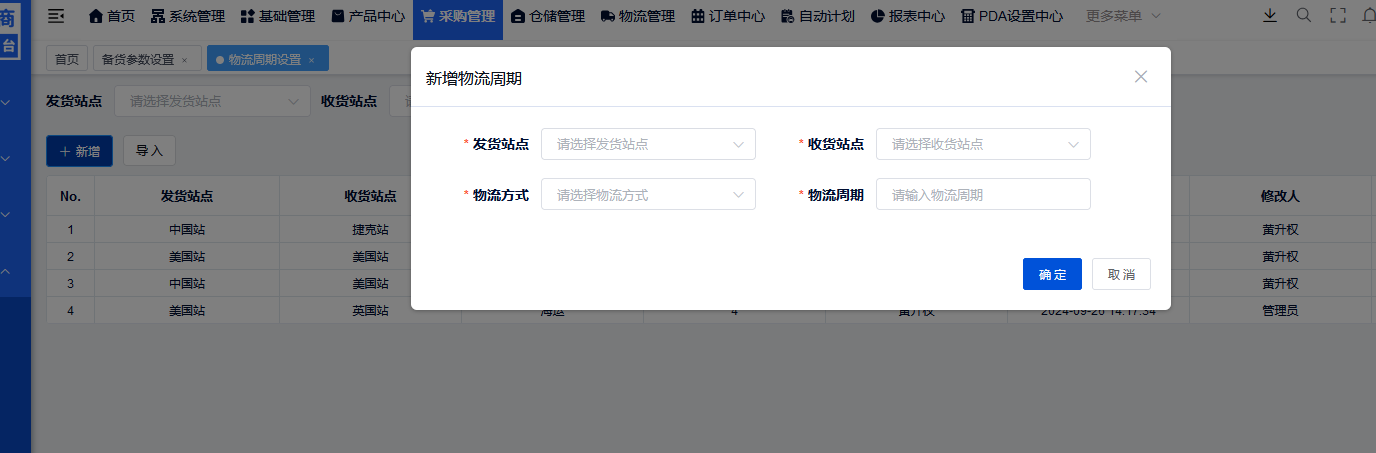Expand the 更多菜单 dropdown
1376x453 pixels.
tap(1123, 16)
